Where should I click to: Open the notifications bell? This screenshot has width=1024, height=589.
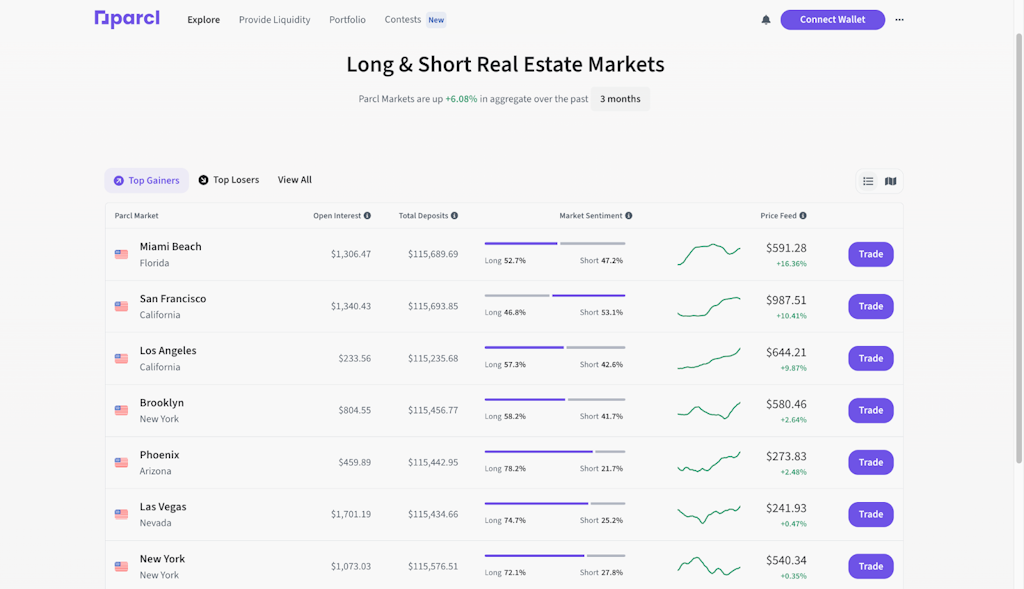click(766, 20)
